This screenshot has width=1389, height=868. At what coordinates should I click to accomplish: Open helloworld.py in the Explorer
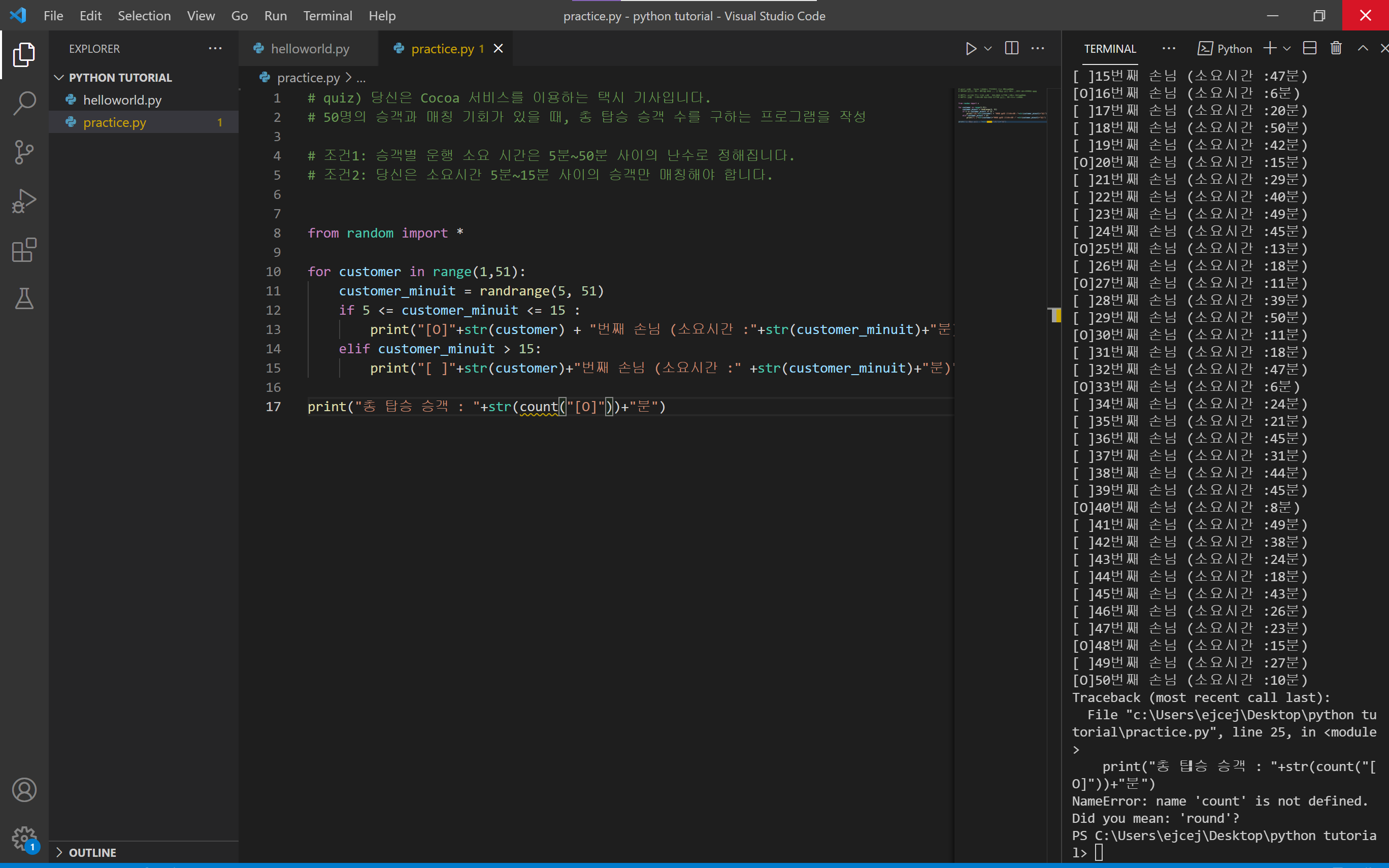122,100
